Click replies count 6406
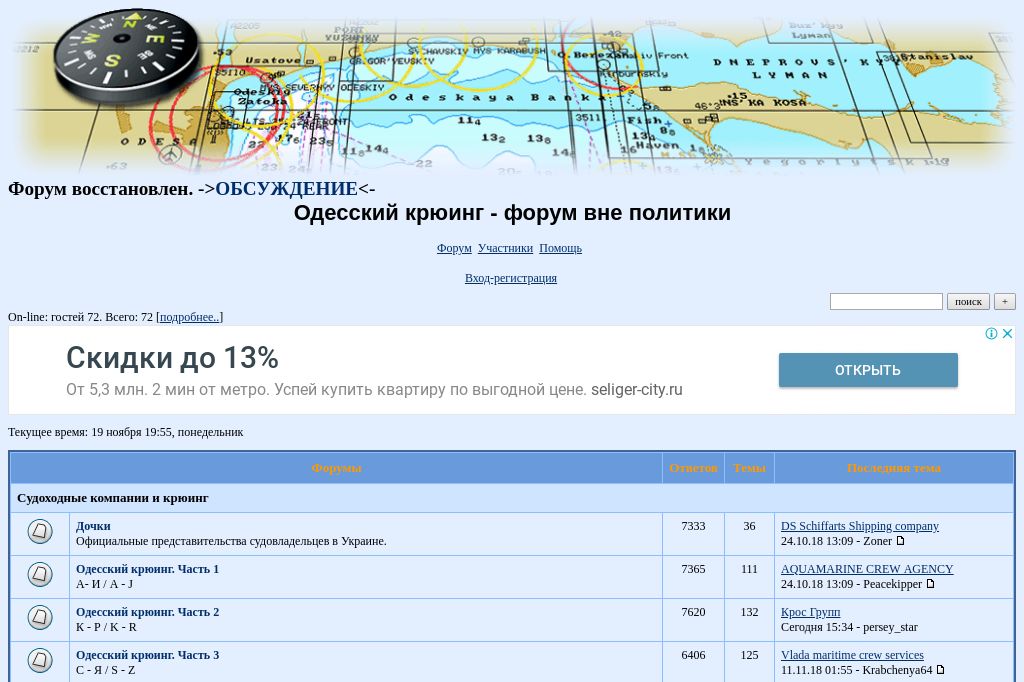The image size is (1024, 682). (x=693, y=655)
